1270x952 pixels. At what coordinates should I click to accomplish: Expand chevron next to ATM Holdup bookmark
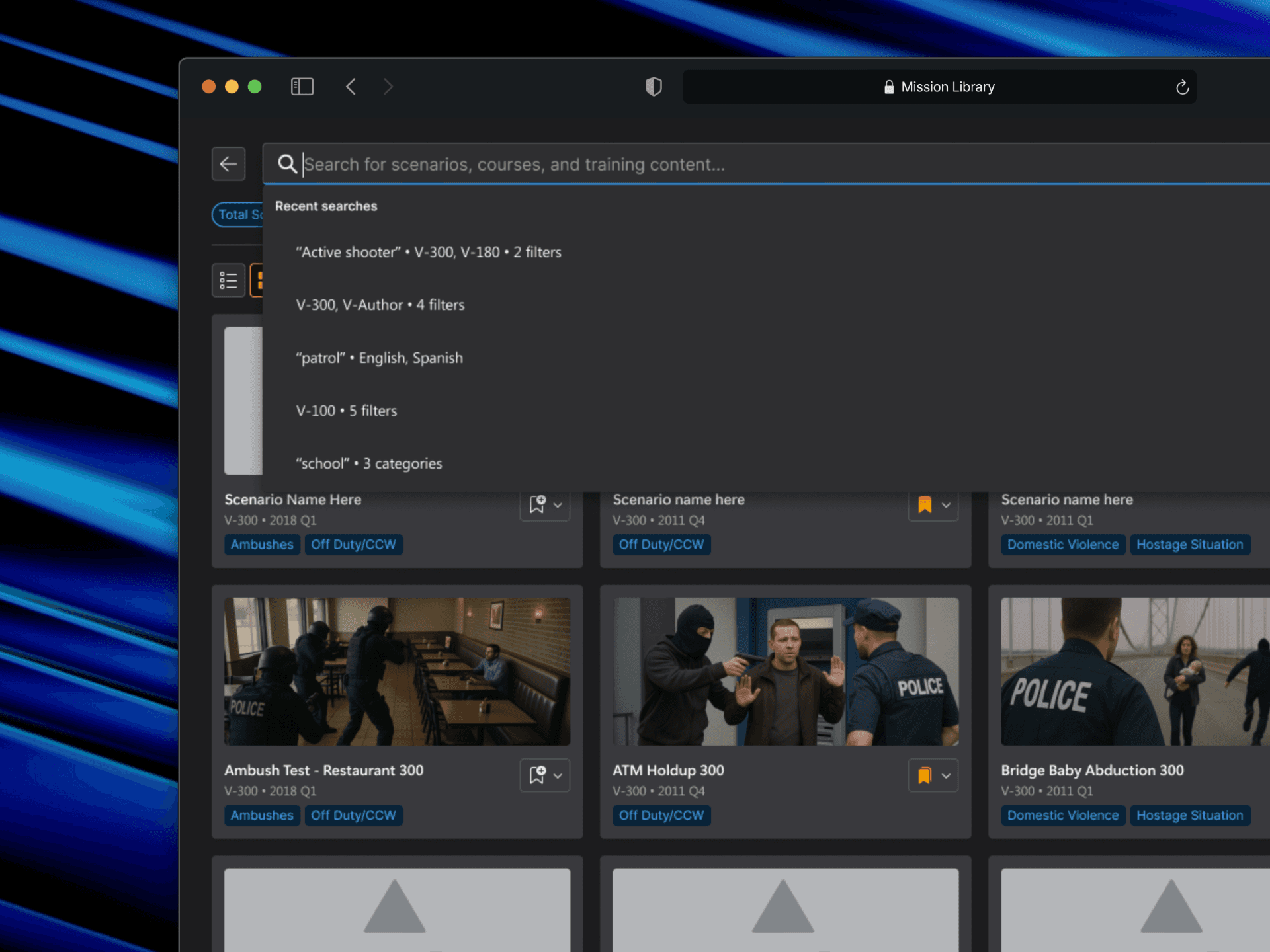point(947,775)
